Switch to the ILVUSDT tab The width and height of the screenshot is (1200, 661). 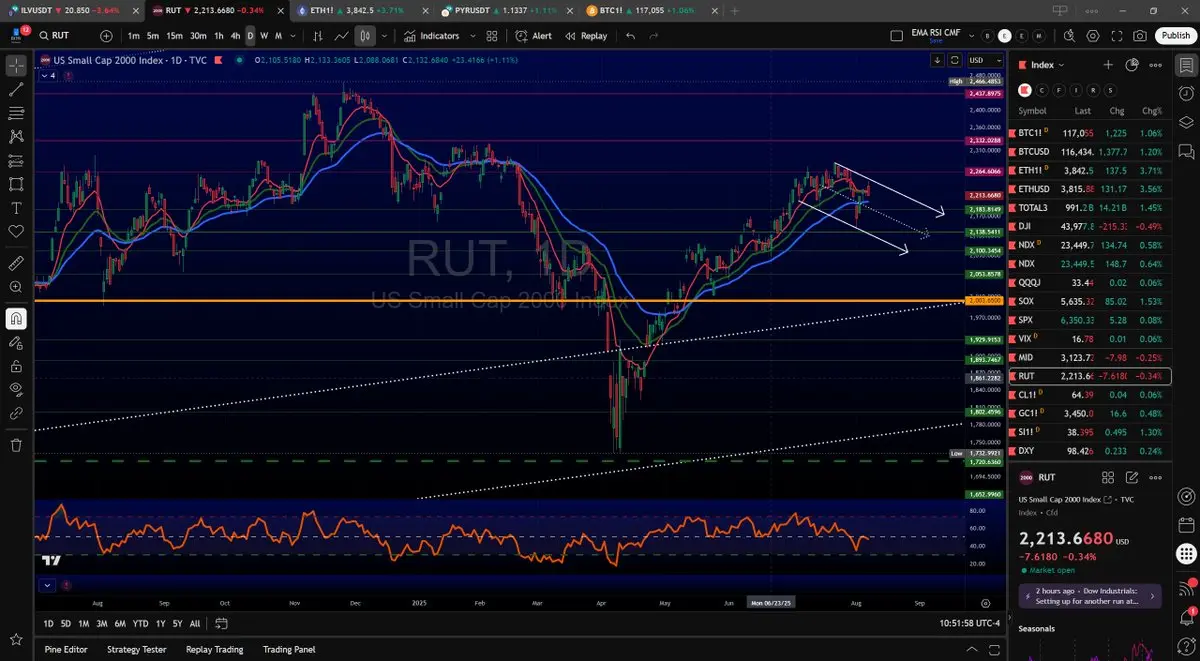[73, 10]
